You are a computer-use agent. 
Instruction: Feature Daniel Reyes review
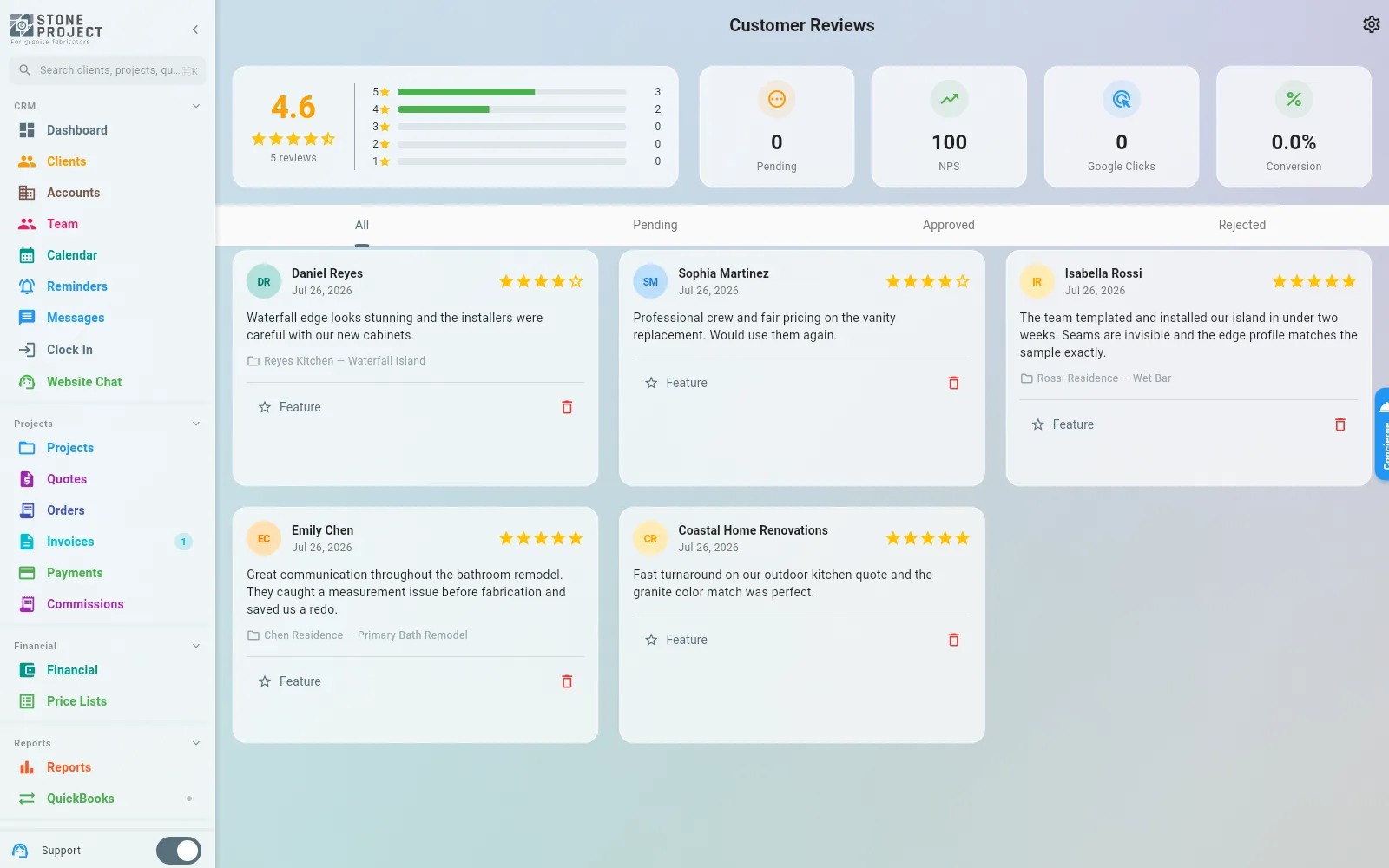click(x=290, y=407)
